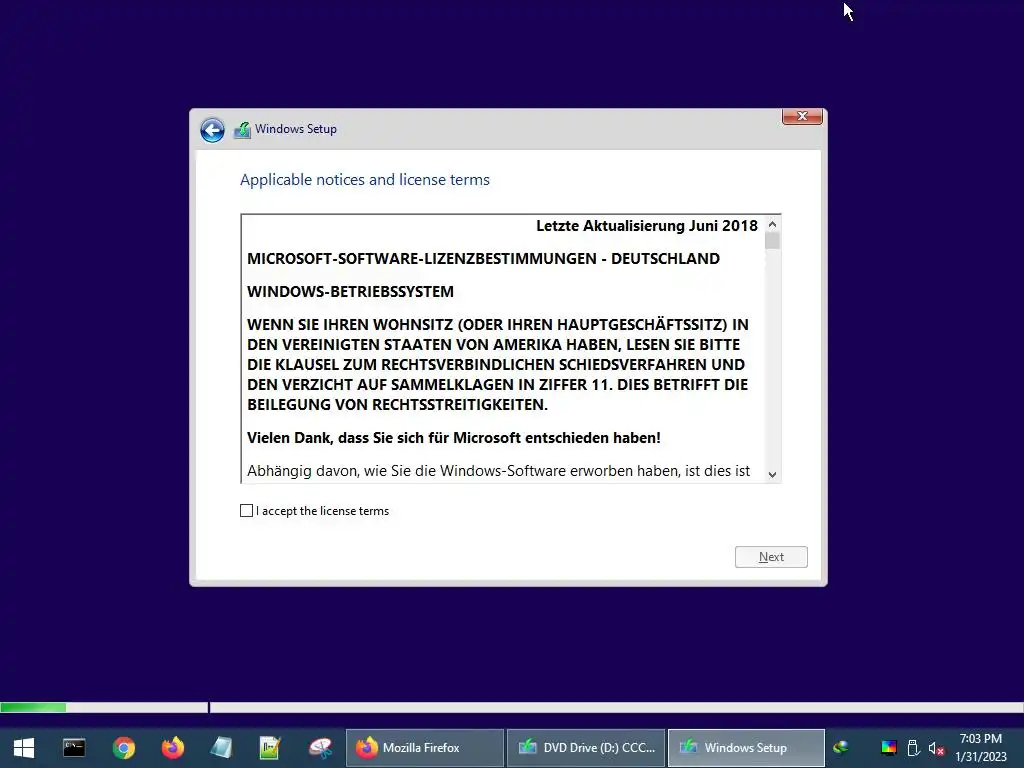Click 'WINDOWS-BETRIEBSSYSTEM' heading in license
The height and width of the screenshot is (768, 1024).
click(x=350, y=292)
